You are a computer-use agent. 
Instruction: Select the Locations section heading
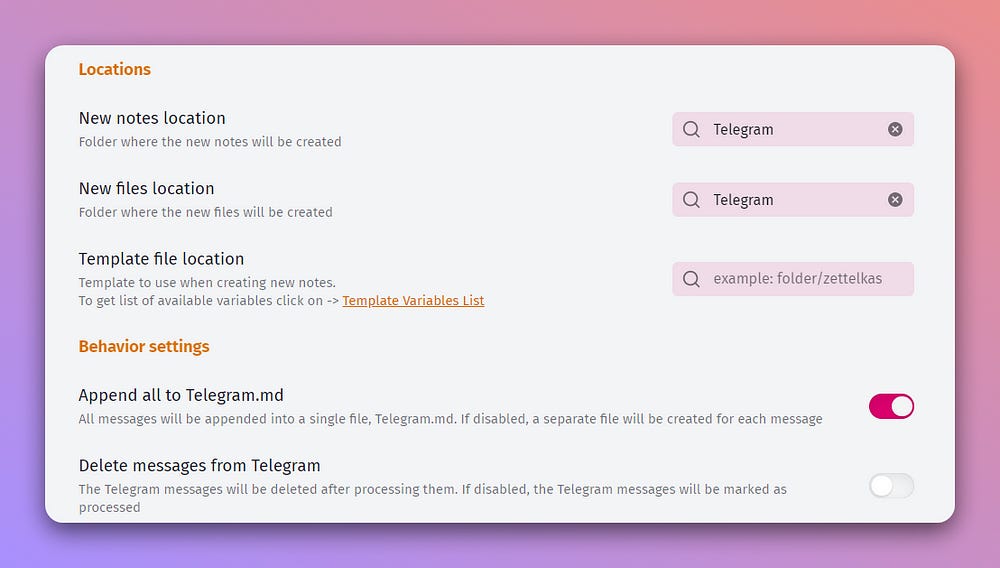pos(115,69)
